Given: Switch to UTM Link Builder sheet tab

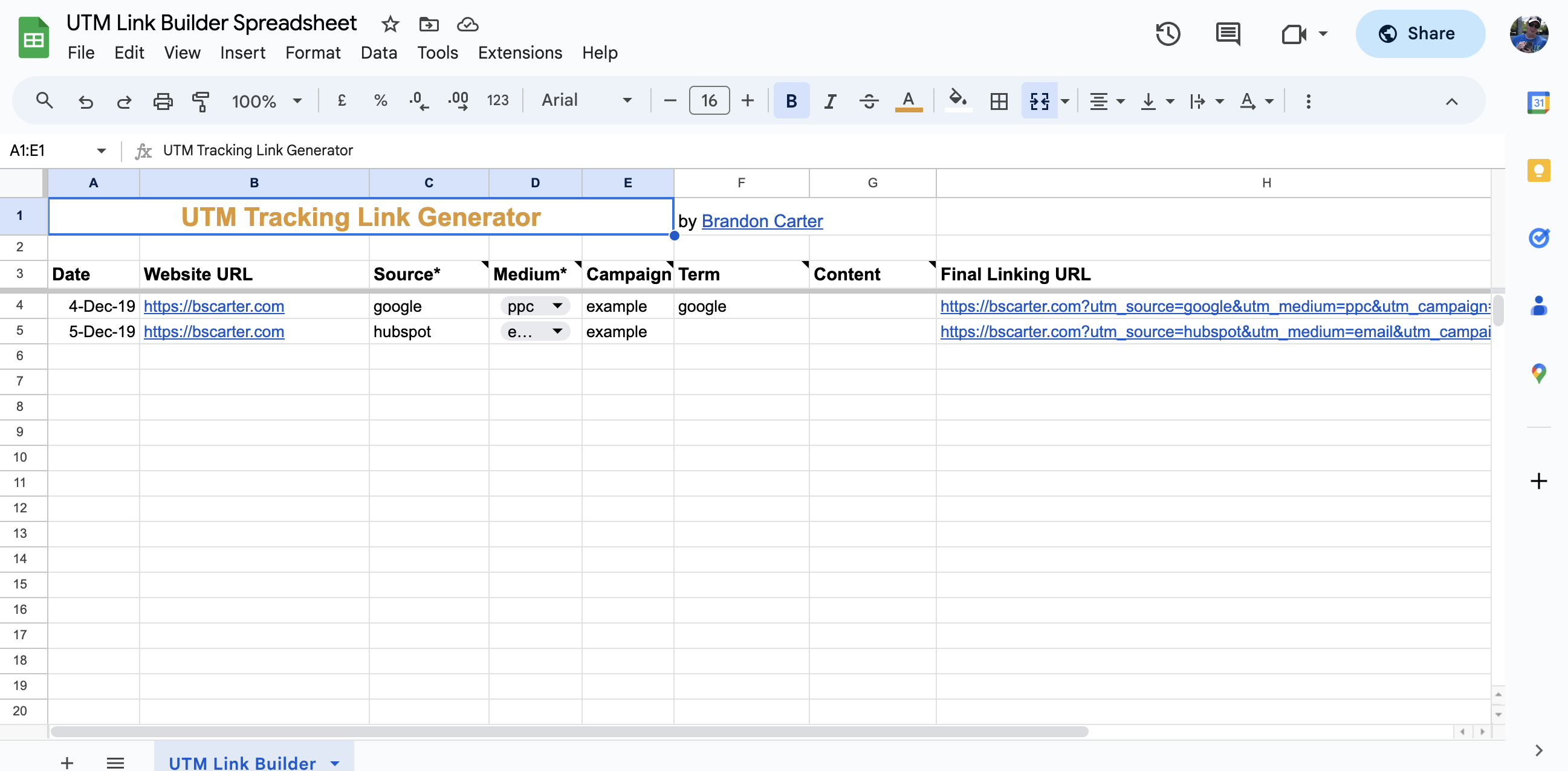Looking at the screenshot, I should [x=242, y=762].
